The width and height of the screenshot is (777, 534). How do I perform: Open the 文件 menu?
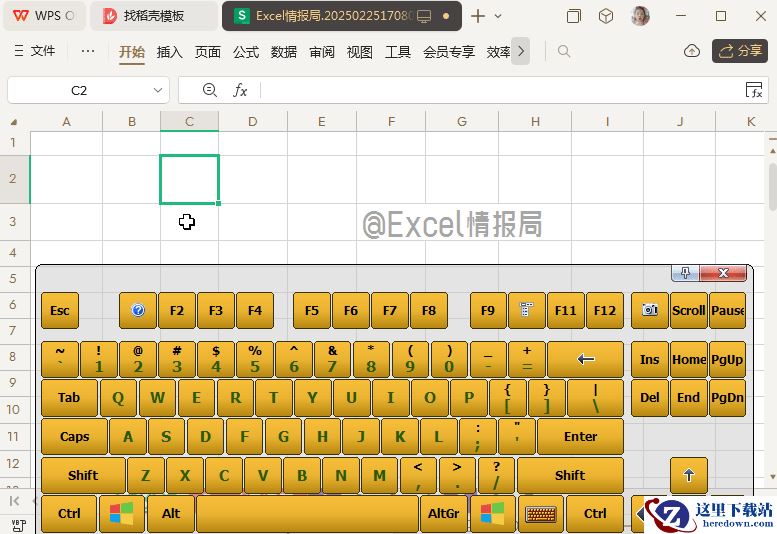tap(35, 51)
